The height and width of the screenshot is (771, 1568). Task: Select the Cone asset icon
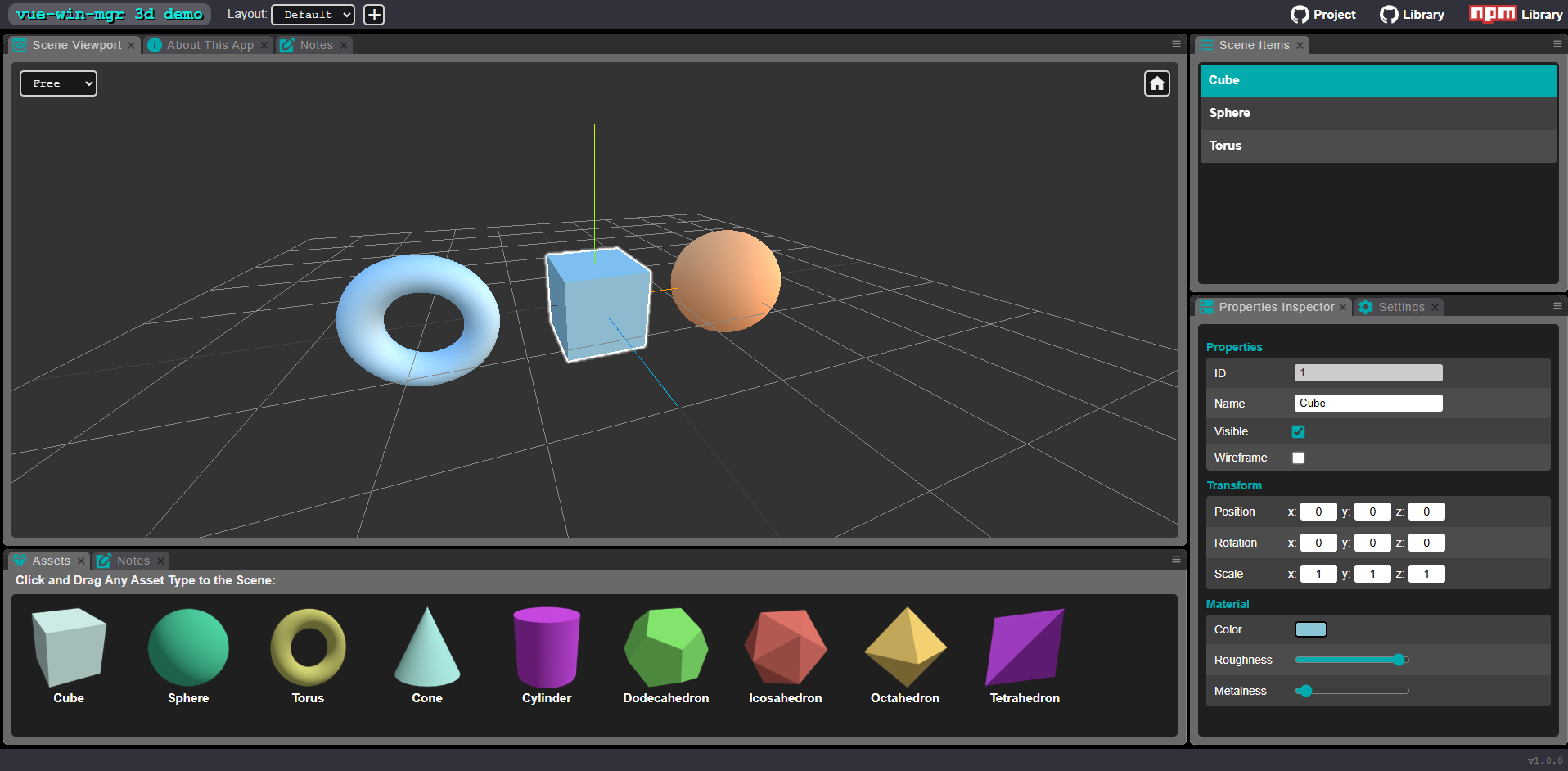pyautogui.click(x=426, y=647)
